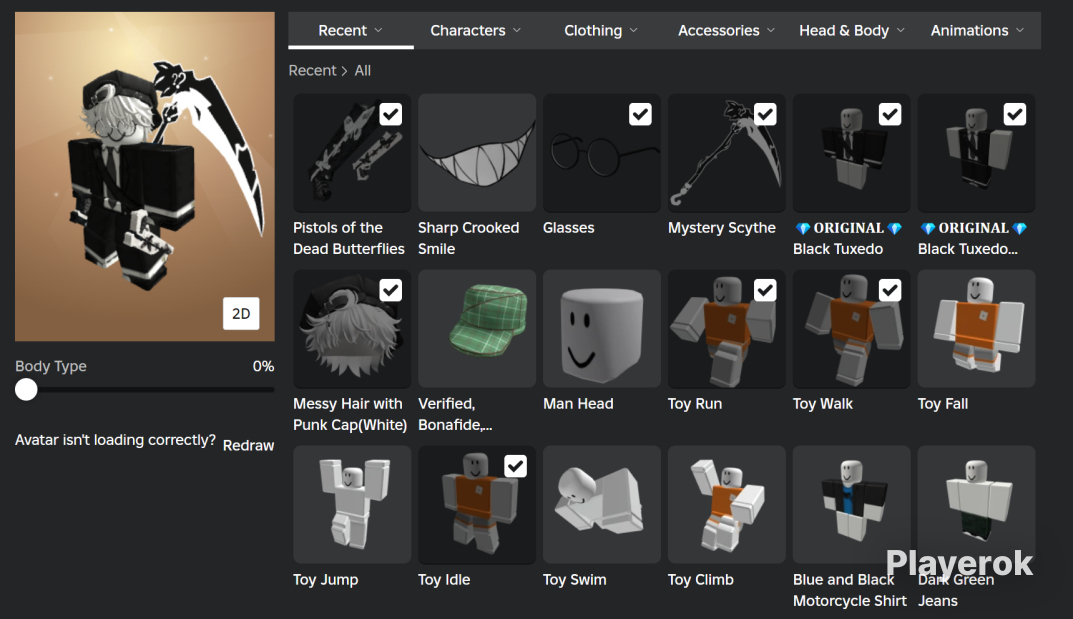
Task: Pick the Man Head item image
Action: (602, 329)
